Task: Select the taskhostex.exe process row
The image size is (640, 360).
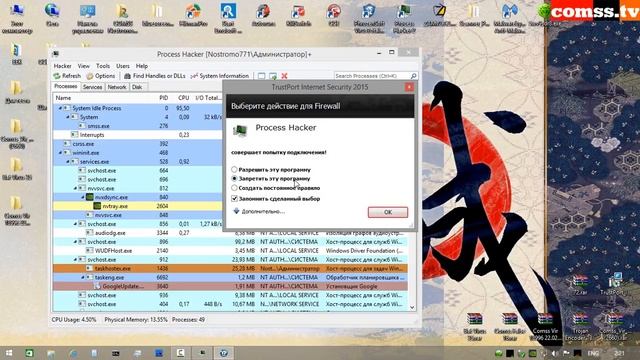Action: click(x=230, y=268)
